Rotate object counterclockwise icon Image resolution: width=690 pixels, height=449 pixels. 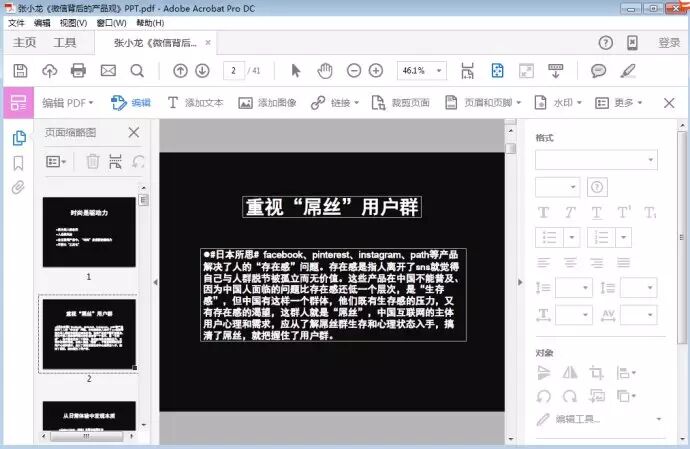point(543,396)
